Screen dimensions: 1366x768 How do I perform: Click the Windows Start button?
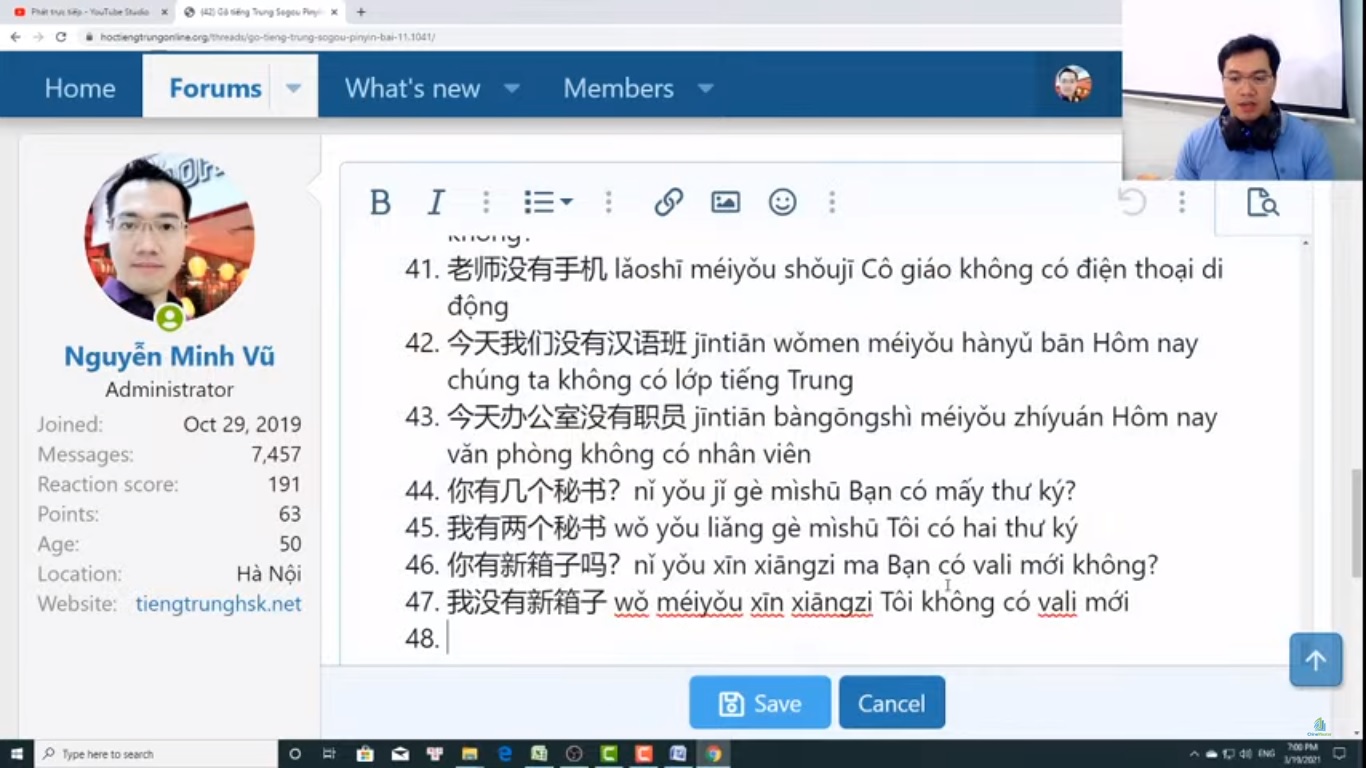coord(17,754)
